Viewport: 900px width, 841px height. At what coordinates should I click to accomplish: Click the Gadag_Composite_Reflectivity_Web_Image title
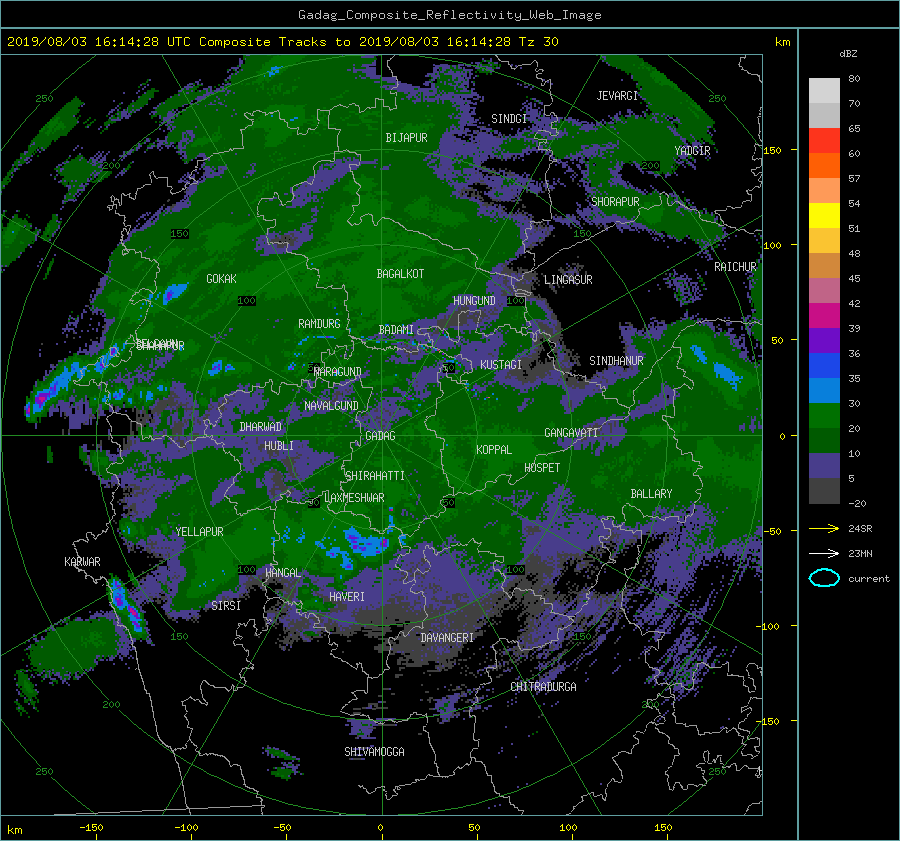[449, 15]
